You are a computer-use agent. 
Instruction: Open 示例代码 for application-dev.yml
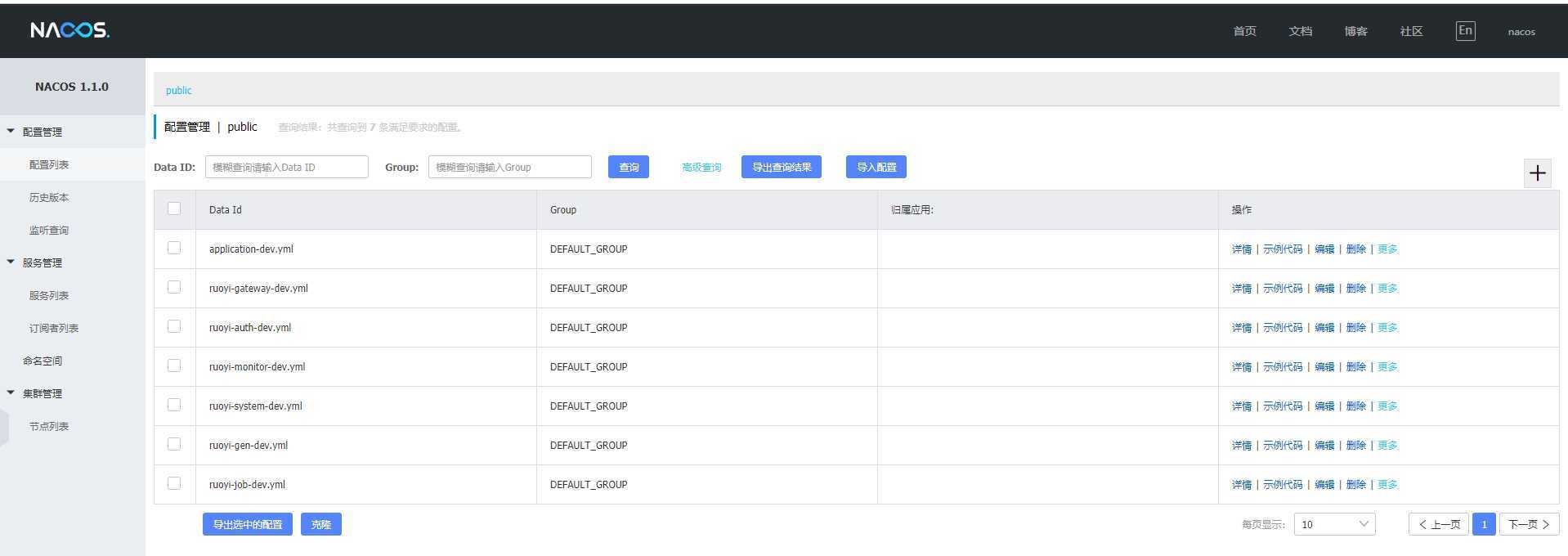[x=1283, y=249]
